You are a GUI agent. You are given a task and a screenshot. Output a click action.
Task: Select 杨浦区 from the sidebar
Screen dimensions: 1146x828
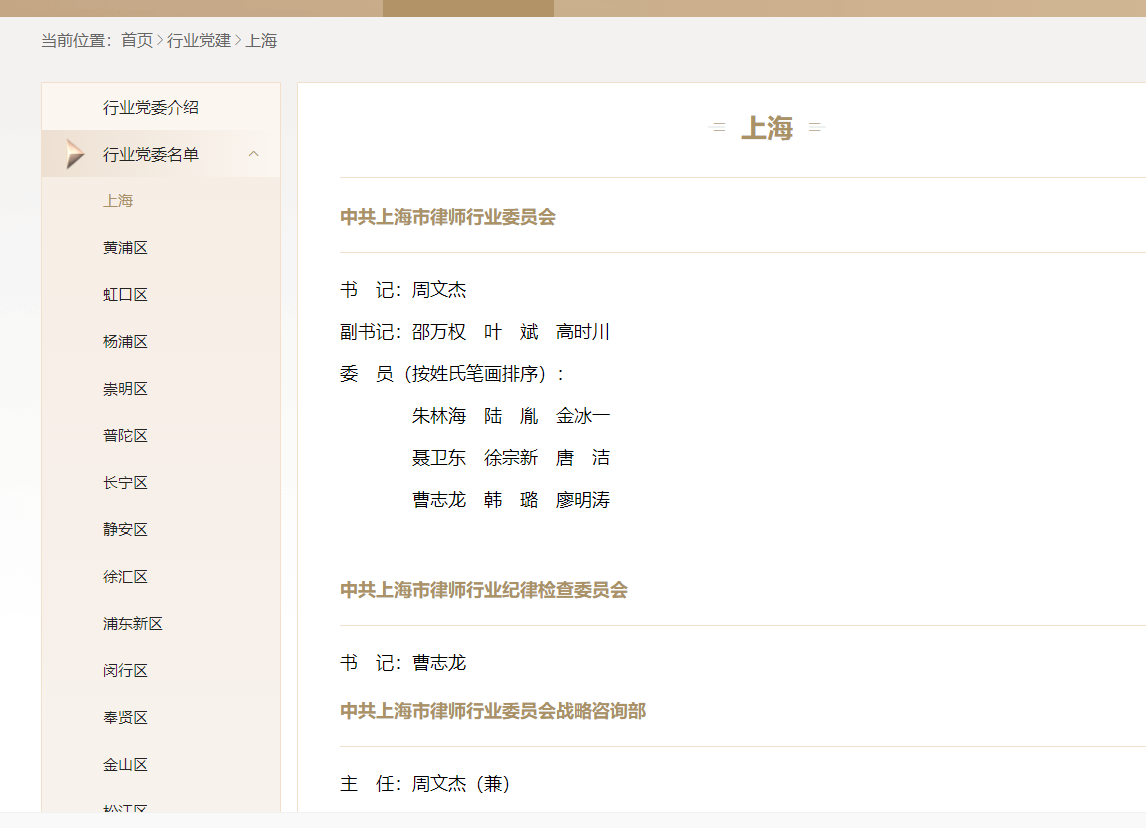[x=125, y=341]
